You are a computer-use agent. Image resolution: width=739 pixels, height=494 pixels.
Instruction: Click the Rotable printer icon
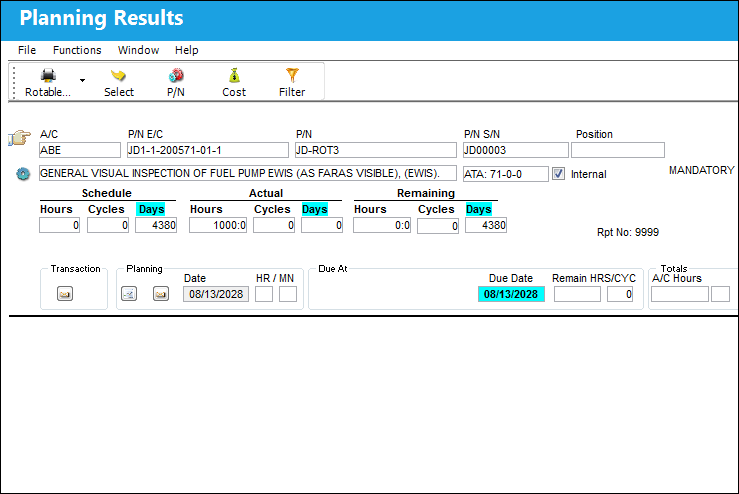pyautogui.click(x=48, y=75)
